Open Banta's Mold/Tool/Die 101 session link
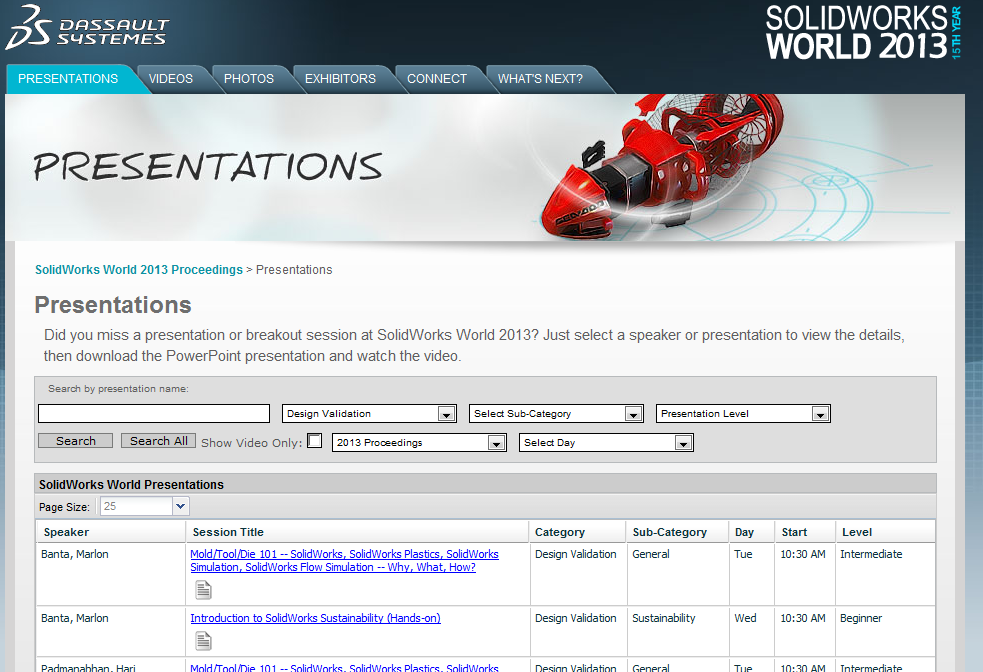The image size is (983, 672). [344, 560]
